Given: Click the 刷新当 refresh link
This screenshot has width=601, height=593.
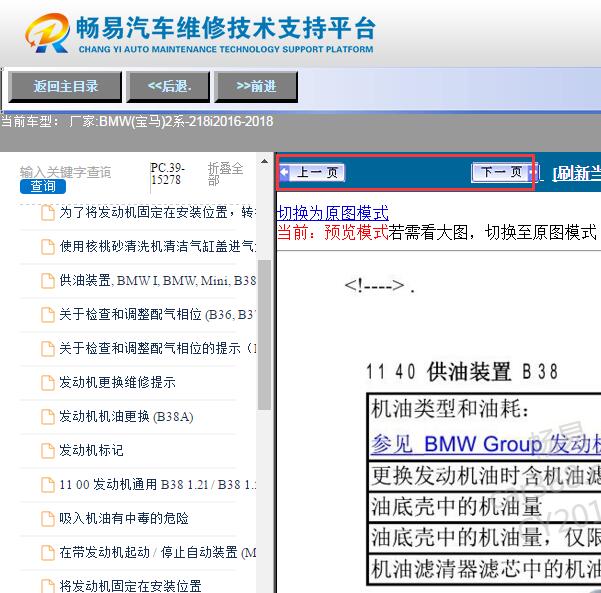Looking at the screenshot, I should 576,174.
